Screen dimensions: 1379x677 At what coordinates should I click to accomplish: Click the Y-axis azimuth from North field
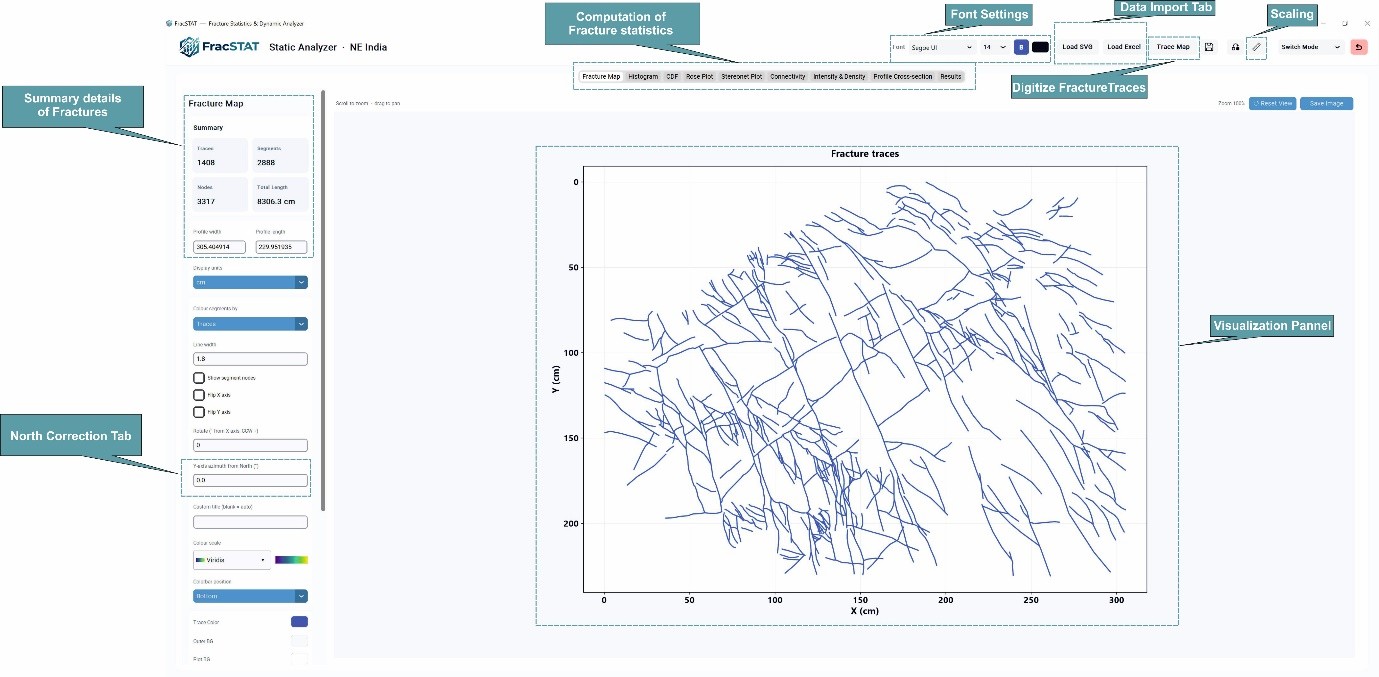250,480
